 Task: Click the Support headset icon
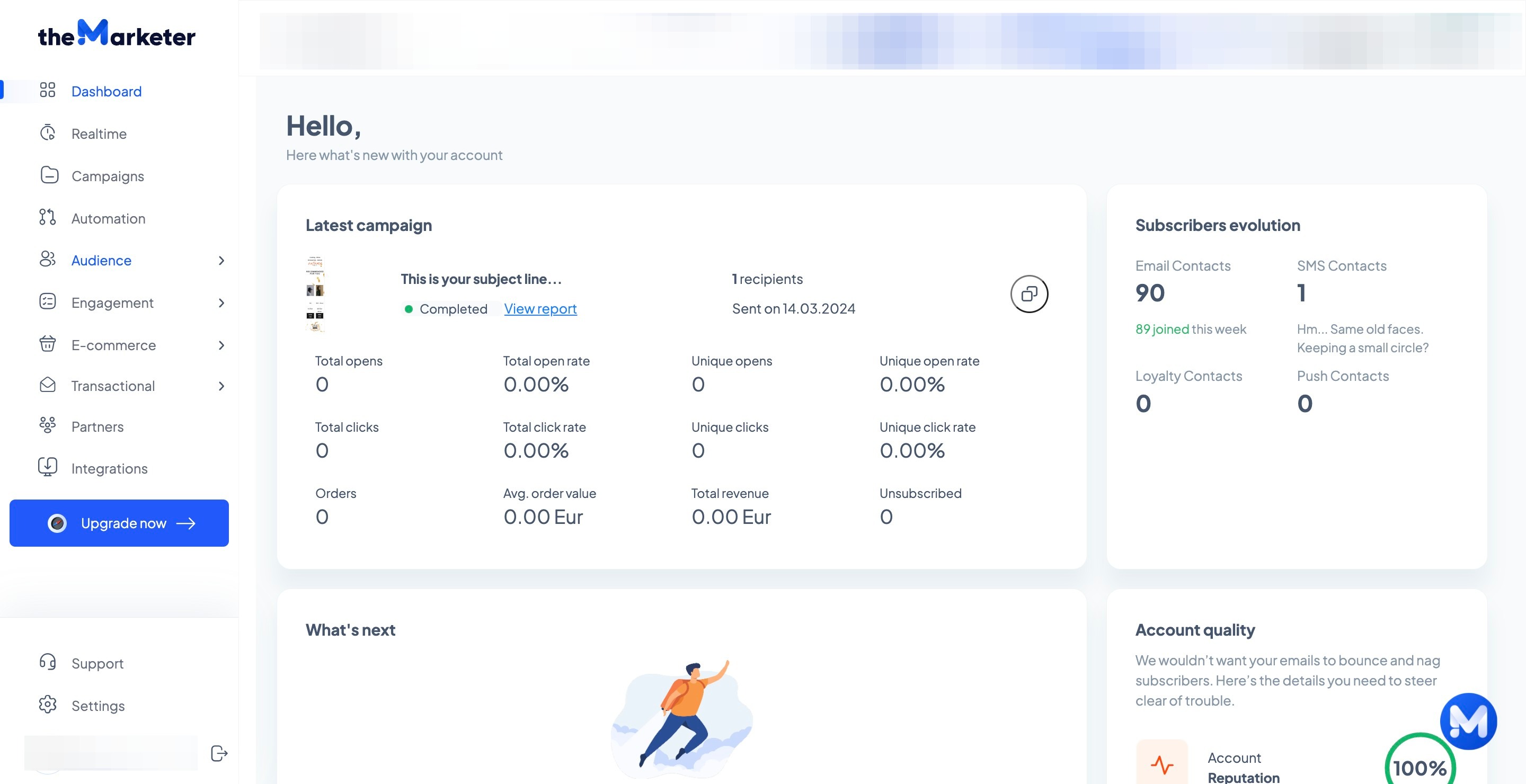pos(47,662)
